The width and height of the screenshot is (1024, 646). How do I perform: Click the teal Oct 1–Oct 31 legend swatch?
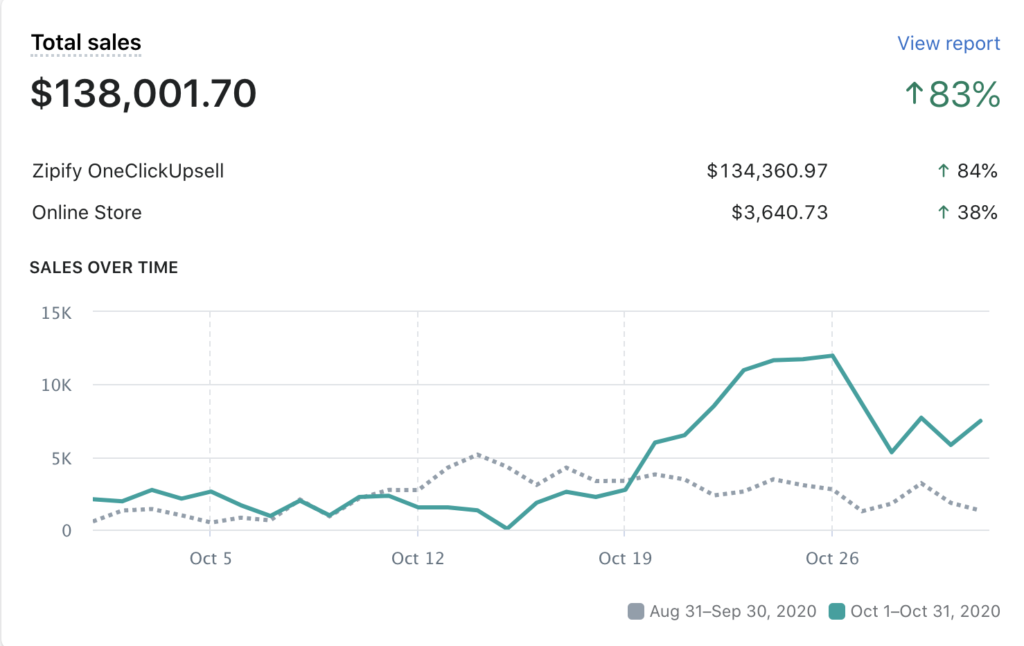pos(836,611)
